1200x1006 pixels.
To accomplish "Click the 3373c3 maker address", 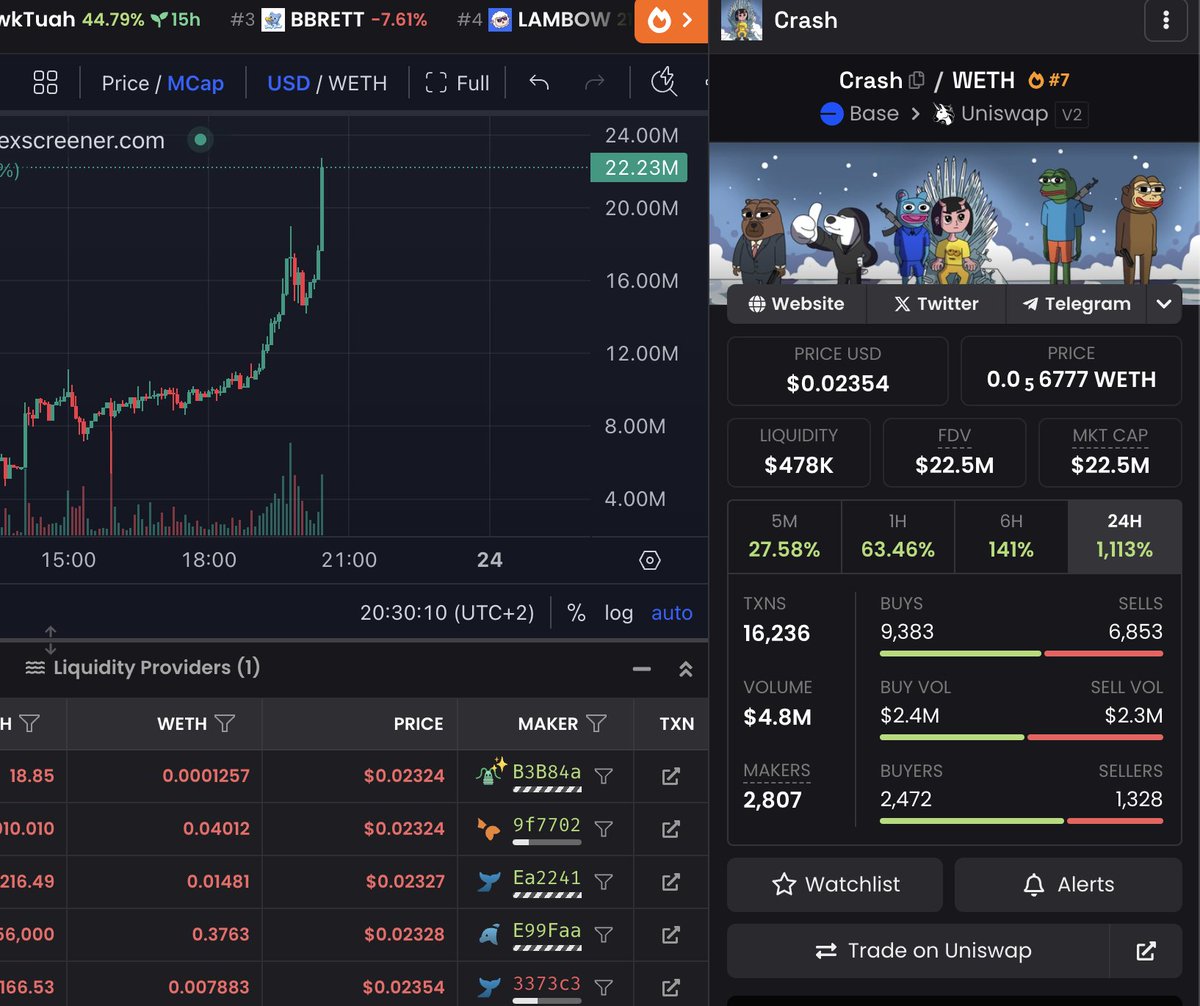I will coord(546,984).
